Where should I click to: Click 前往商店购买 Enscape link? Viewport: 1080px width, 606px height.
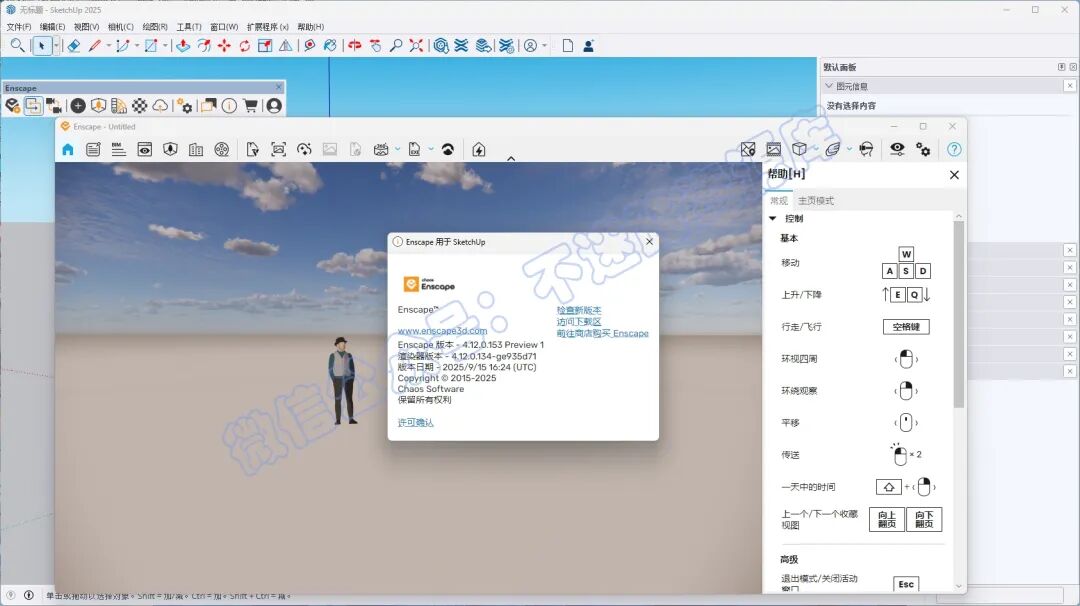click(603, 333)
